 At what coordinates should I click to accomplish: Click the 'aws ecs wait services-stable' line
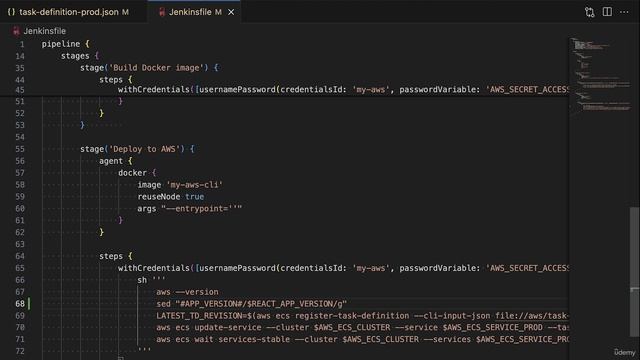(362, 339)
